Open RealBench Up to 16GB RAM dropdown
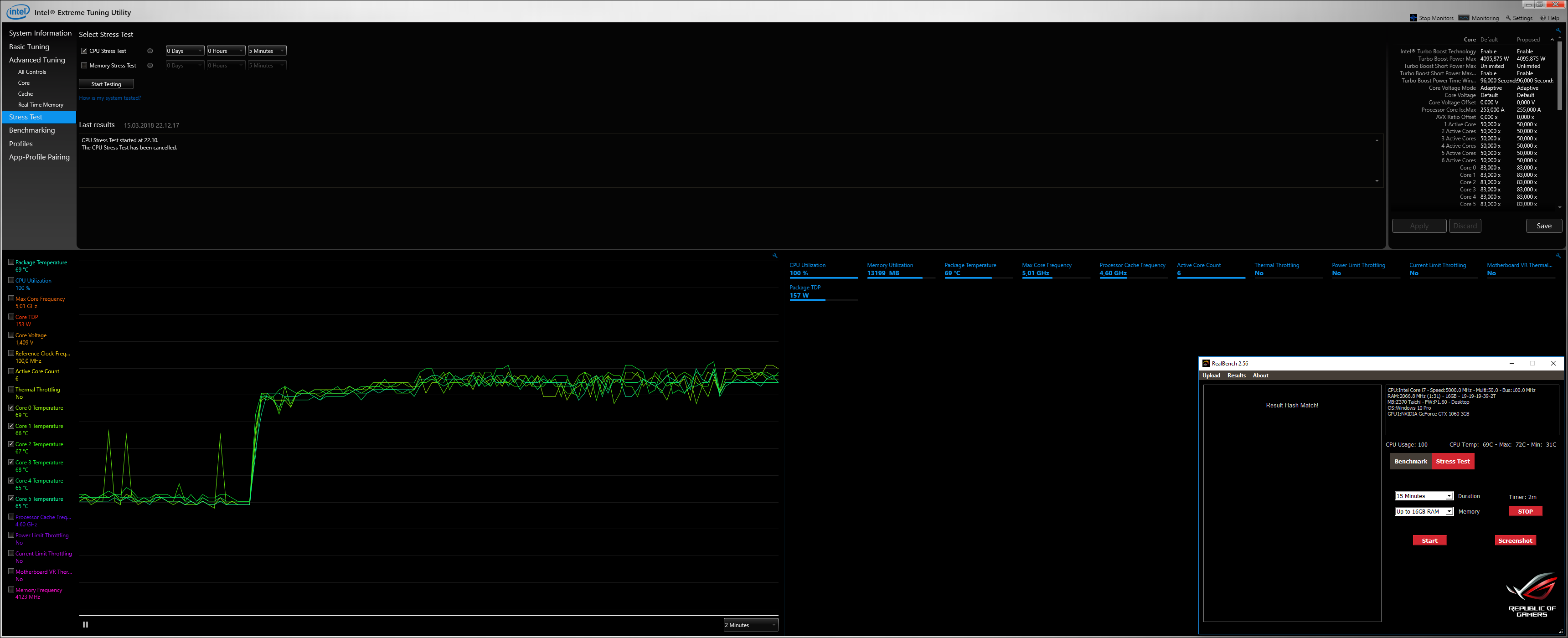 [x=1424, y=511]
